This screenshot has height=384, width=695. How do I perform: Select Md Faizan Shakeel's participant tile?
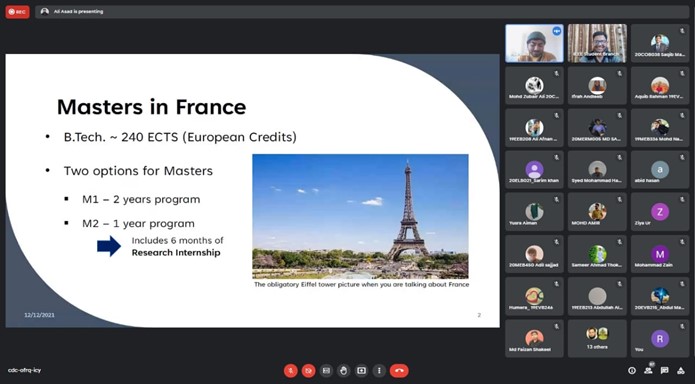[x=535, y=338]
